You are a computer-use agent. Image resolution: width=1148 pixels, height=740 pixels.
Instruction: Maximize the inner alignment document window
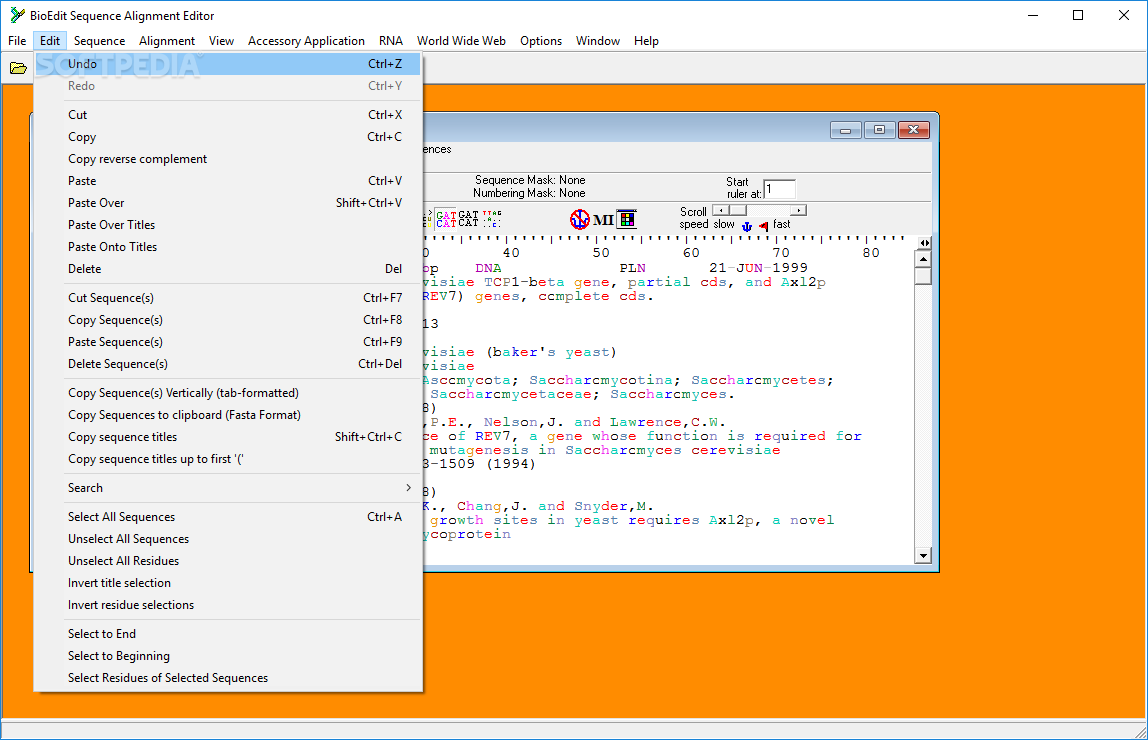pyautogui.click(x=879, y=130)
